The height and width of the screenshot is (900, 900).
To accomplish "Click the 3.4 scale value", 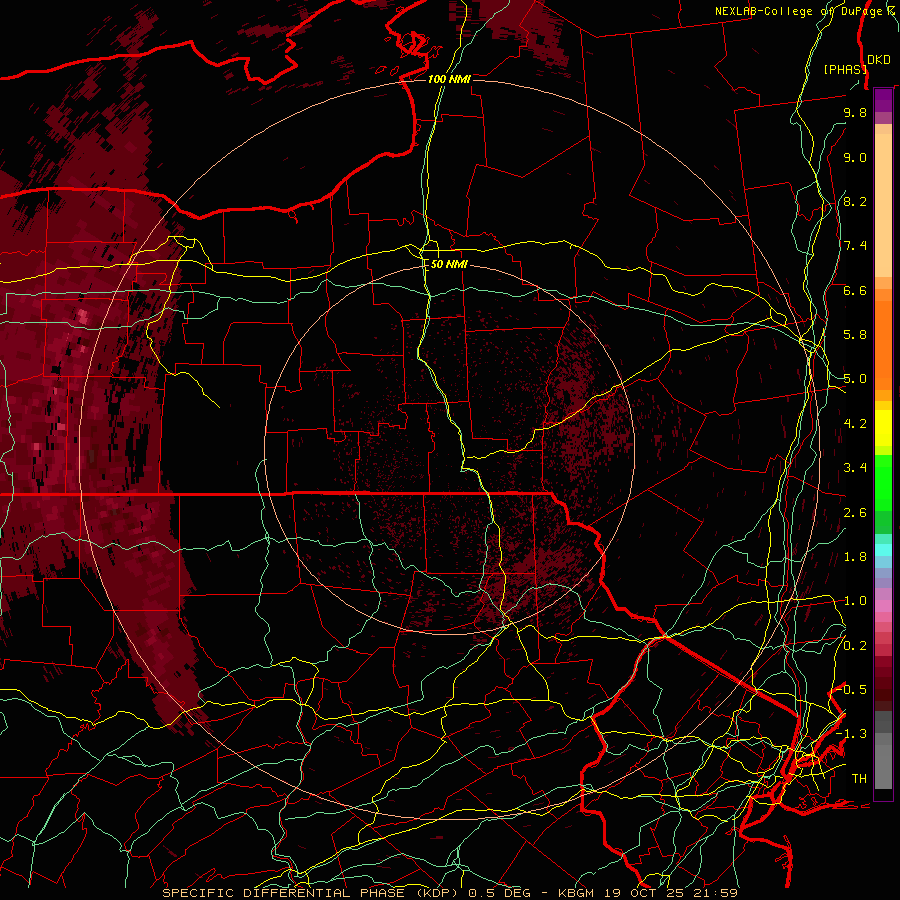I will [x=855, y=468].
